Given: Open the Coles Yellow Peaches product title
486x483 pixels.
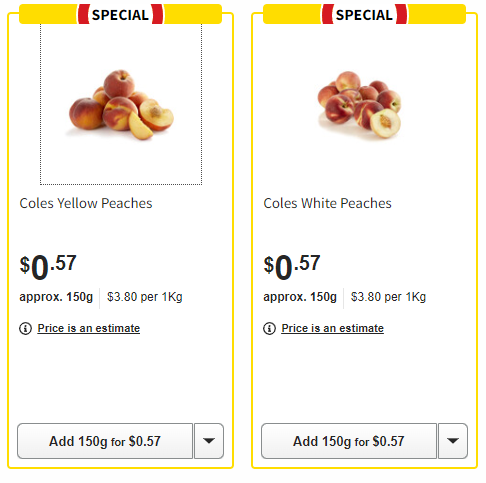Looking at the screenshot, I should click(x=86, y=203).
